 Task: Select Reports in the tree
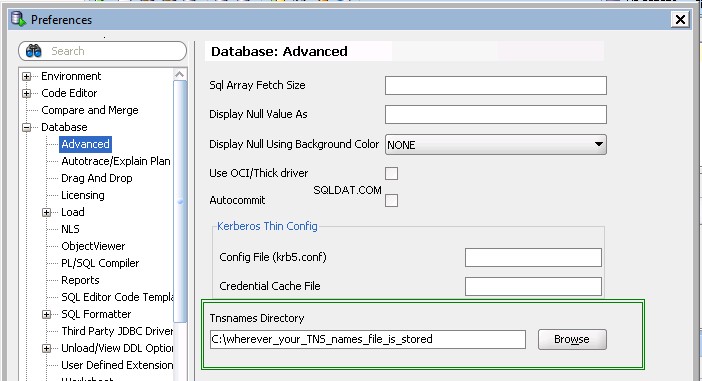(80, 280)
